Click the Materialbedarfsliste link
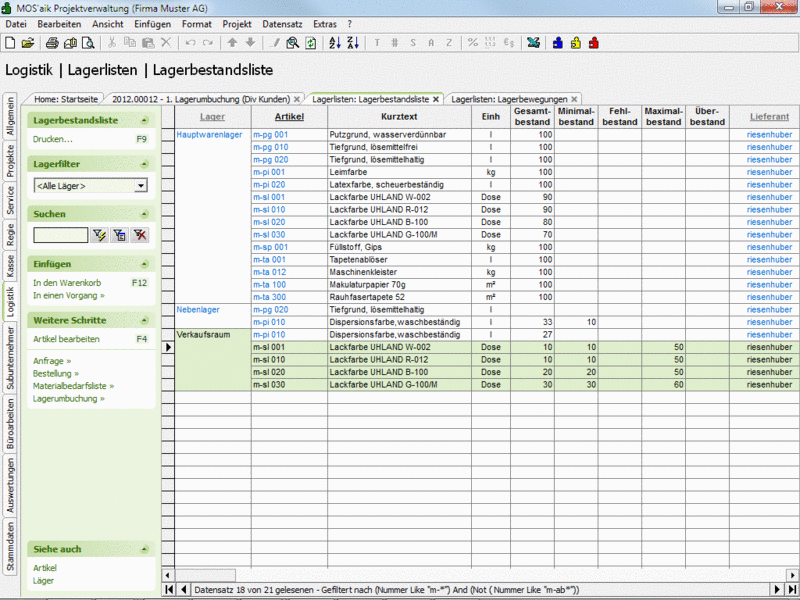Image resolution: width=800 pixels, height=600 pixels. pos(73,386)
